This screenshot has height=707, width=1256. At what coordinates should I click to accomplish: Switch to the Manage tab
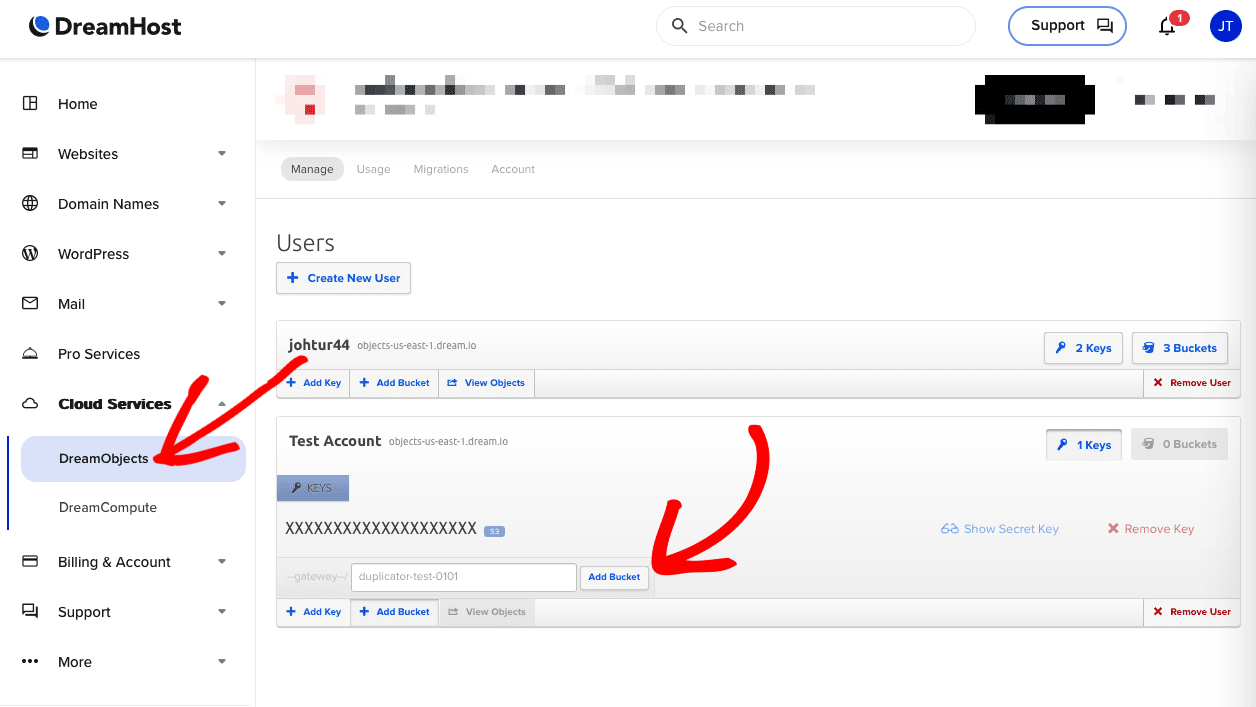point(312,170)
